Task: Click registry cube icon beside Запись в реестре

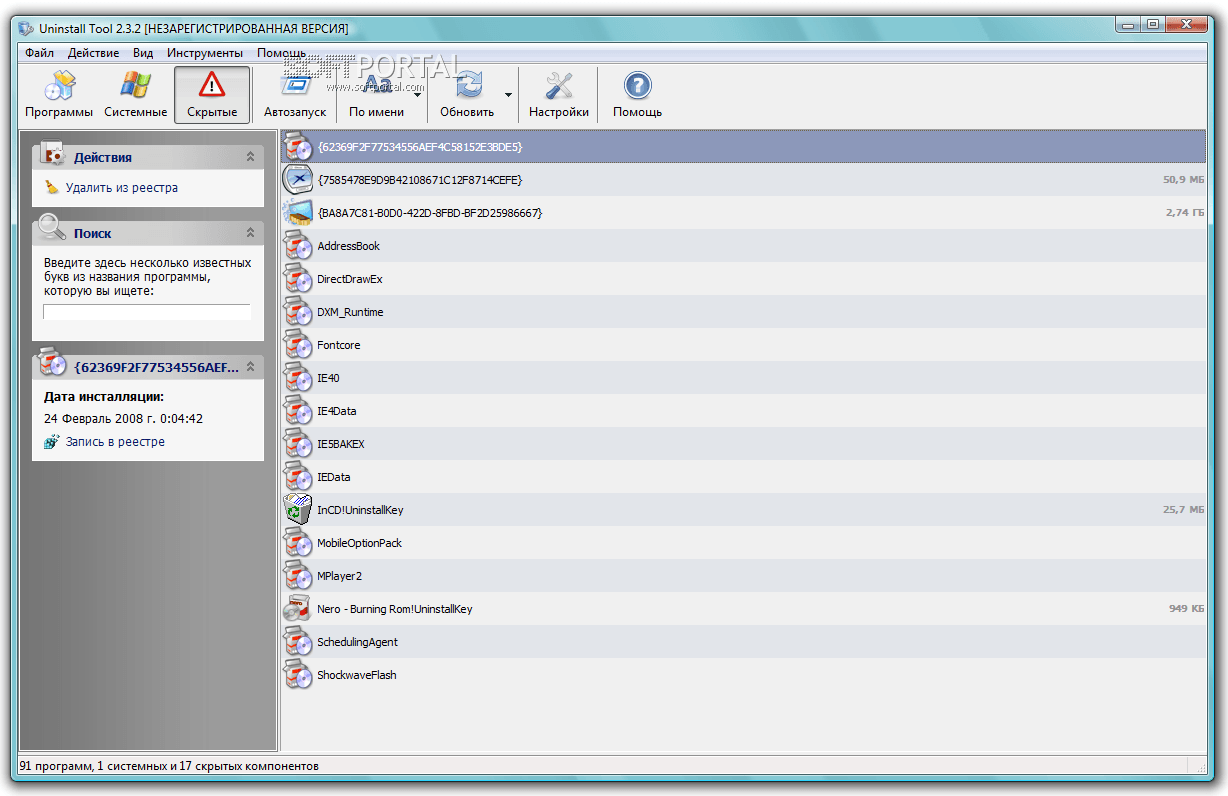Action: [x=52, y=441]
